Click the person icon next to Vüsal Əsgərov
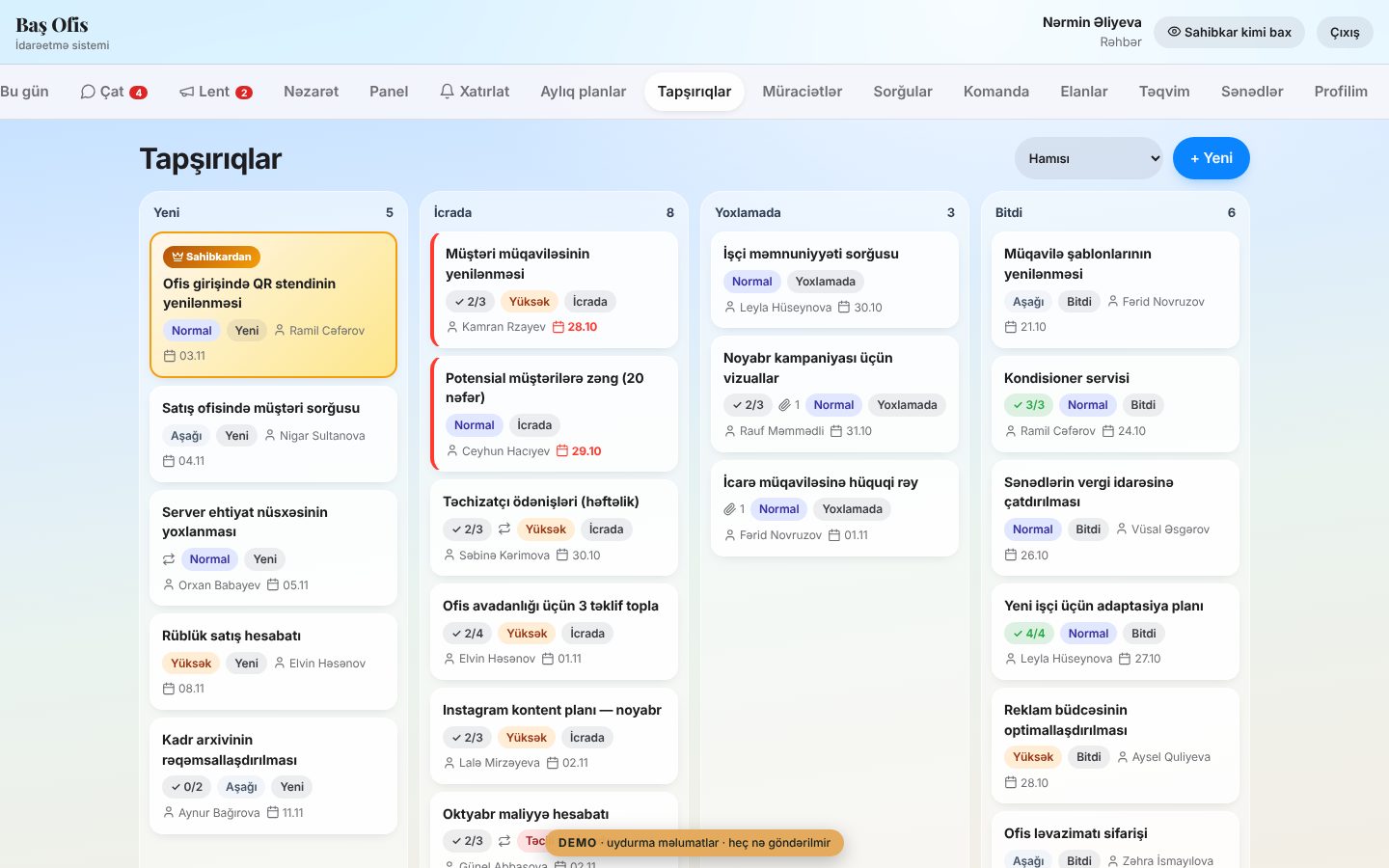 click(1122, 529)
